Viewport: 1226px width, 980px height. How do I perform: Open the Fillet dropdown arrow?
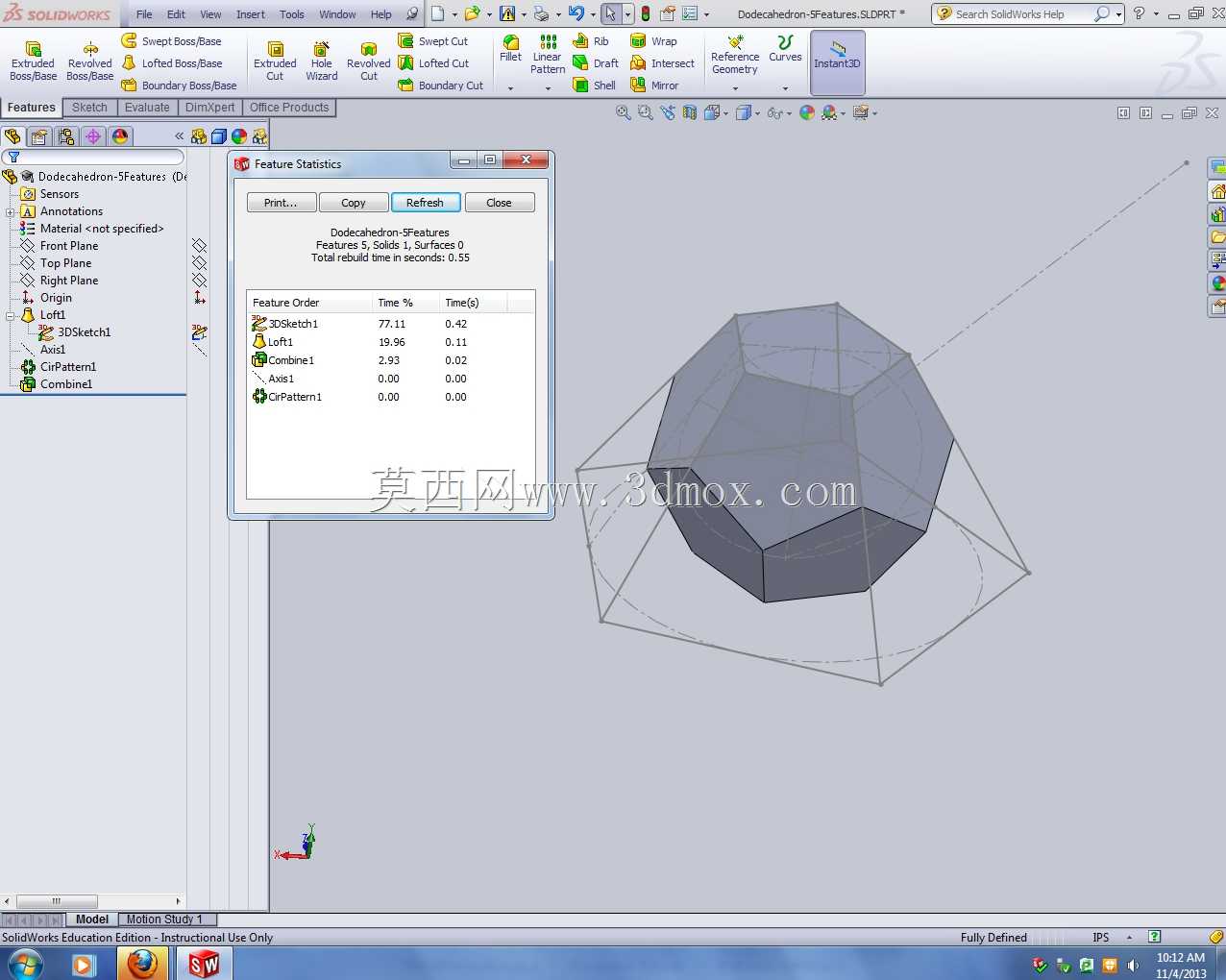point(511,88)
